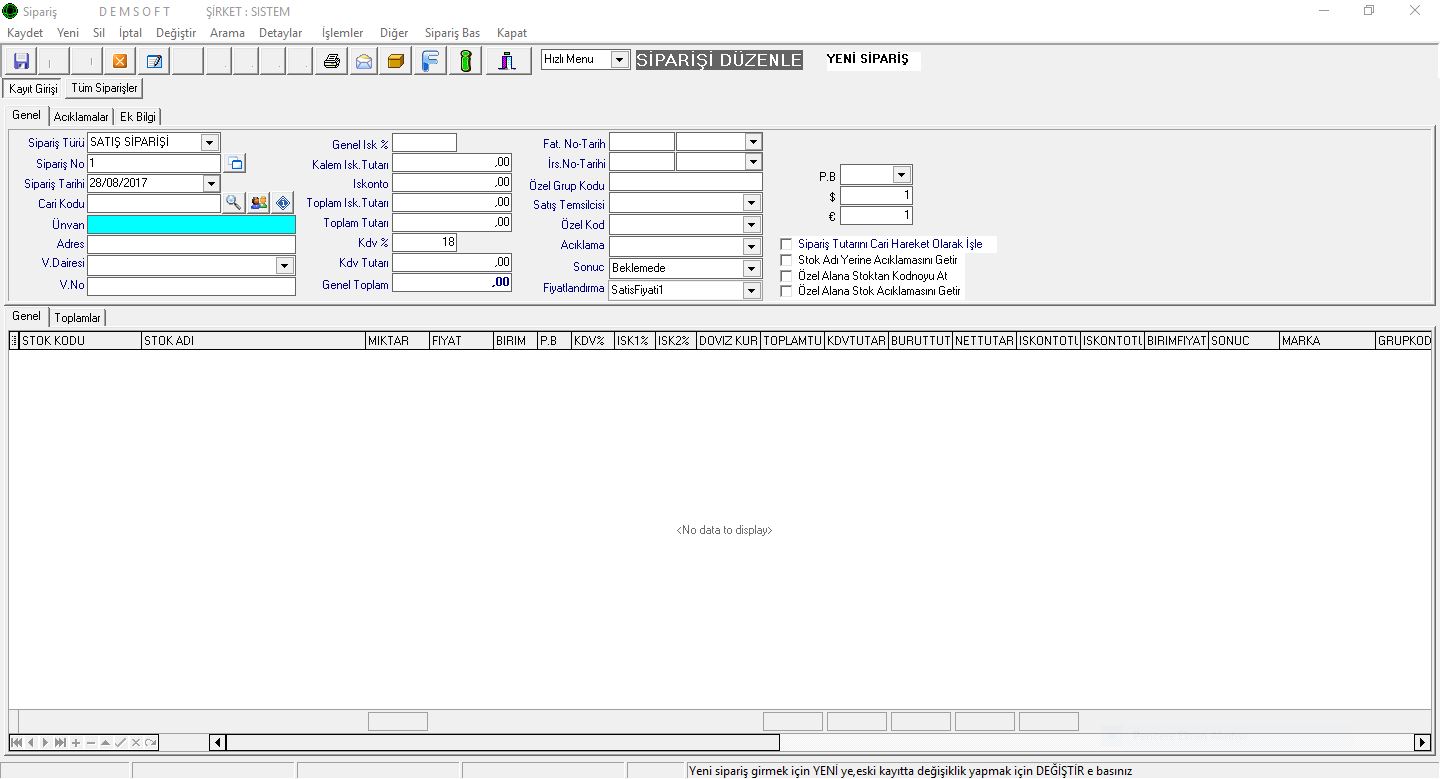Click the green info icon in toolbar
This screenshot has width=1440, height=779.
[465, 61]
